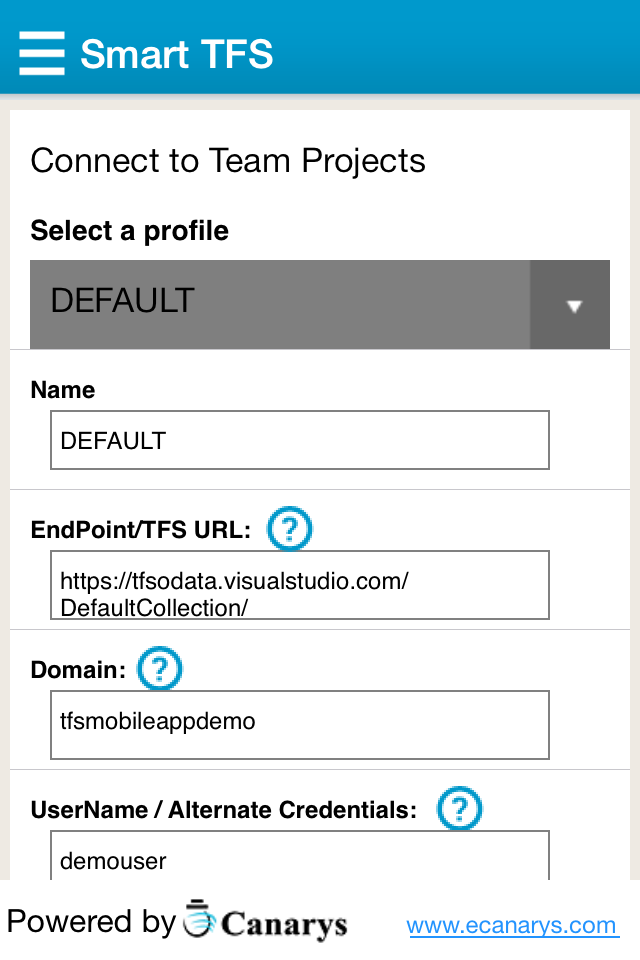The width and height of the screenshot is (640, 960).
Task: Click into the Name text field
Action: [x=300, y=440]
